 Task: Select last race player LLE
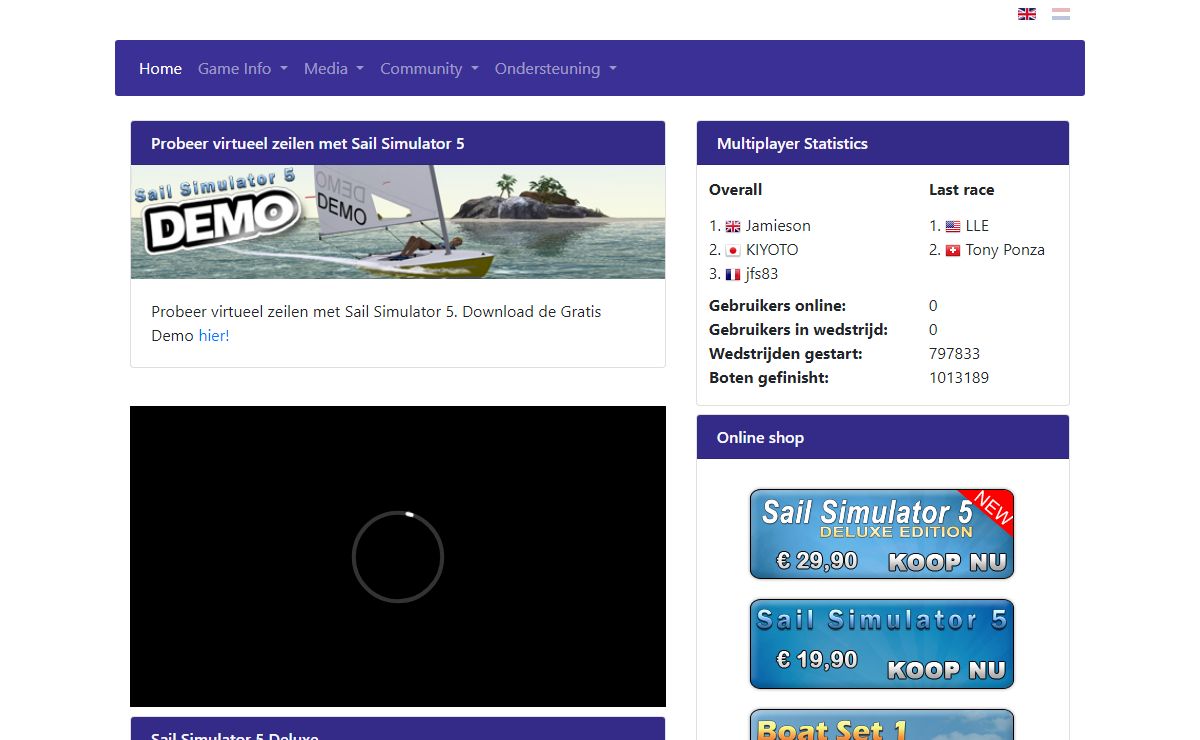(977, 226)
